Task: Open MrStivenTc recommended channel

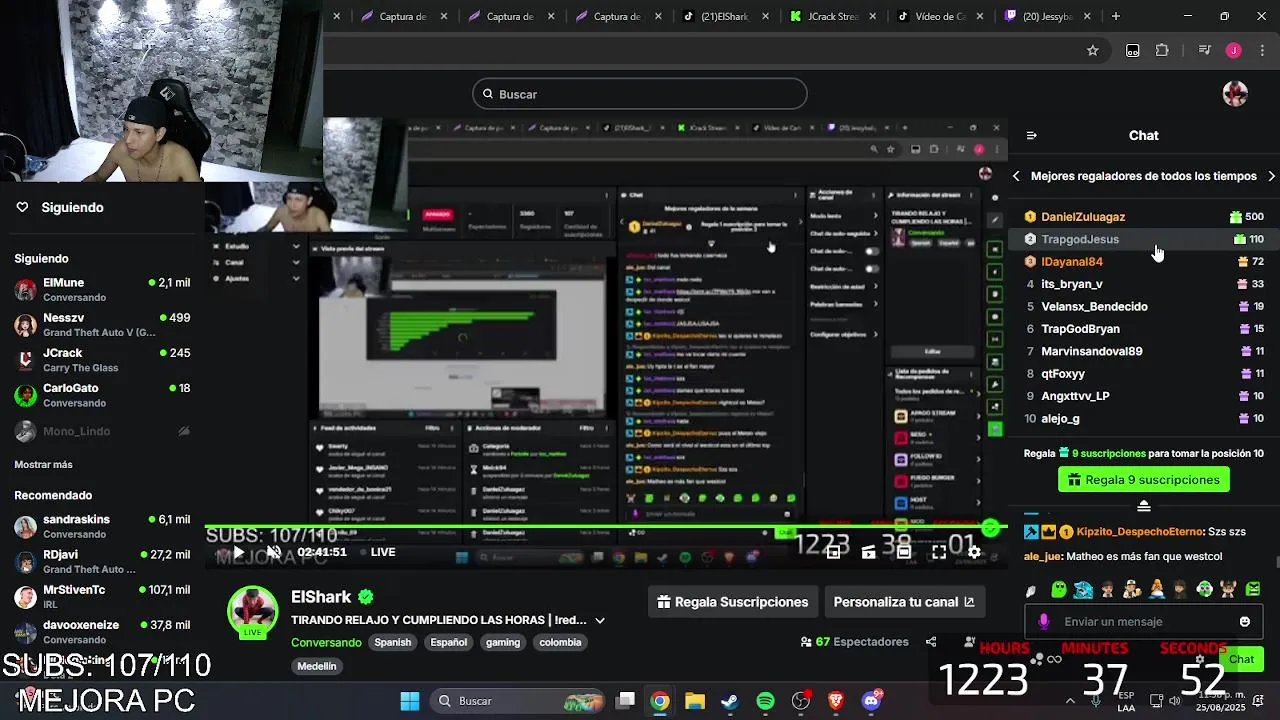Action: click(x=101, y=597)
